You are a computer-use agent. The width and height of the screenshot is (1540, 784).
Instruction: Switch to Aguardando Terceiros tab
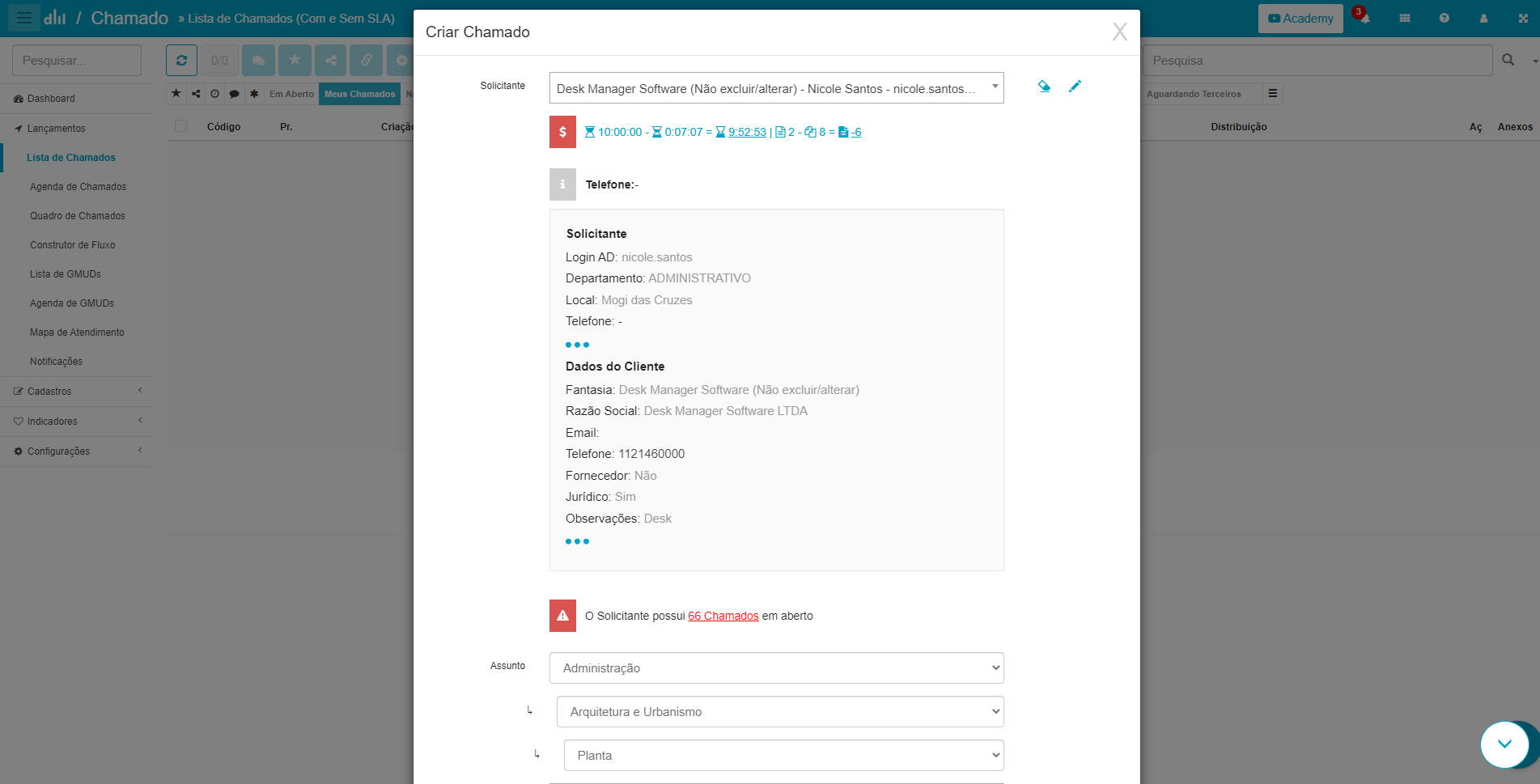click(x=1193, y=94)
